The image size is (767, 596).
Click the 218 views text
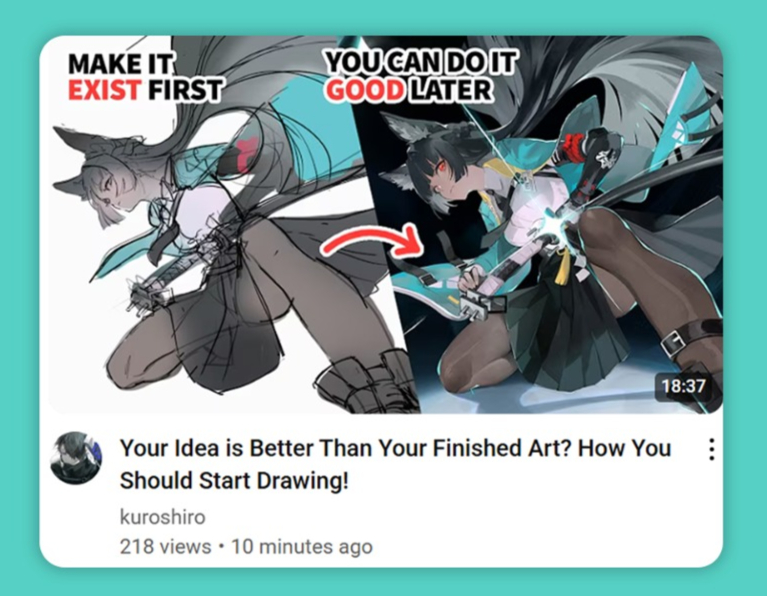coord(165,547)
